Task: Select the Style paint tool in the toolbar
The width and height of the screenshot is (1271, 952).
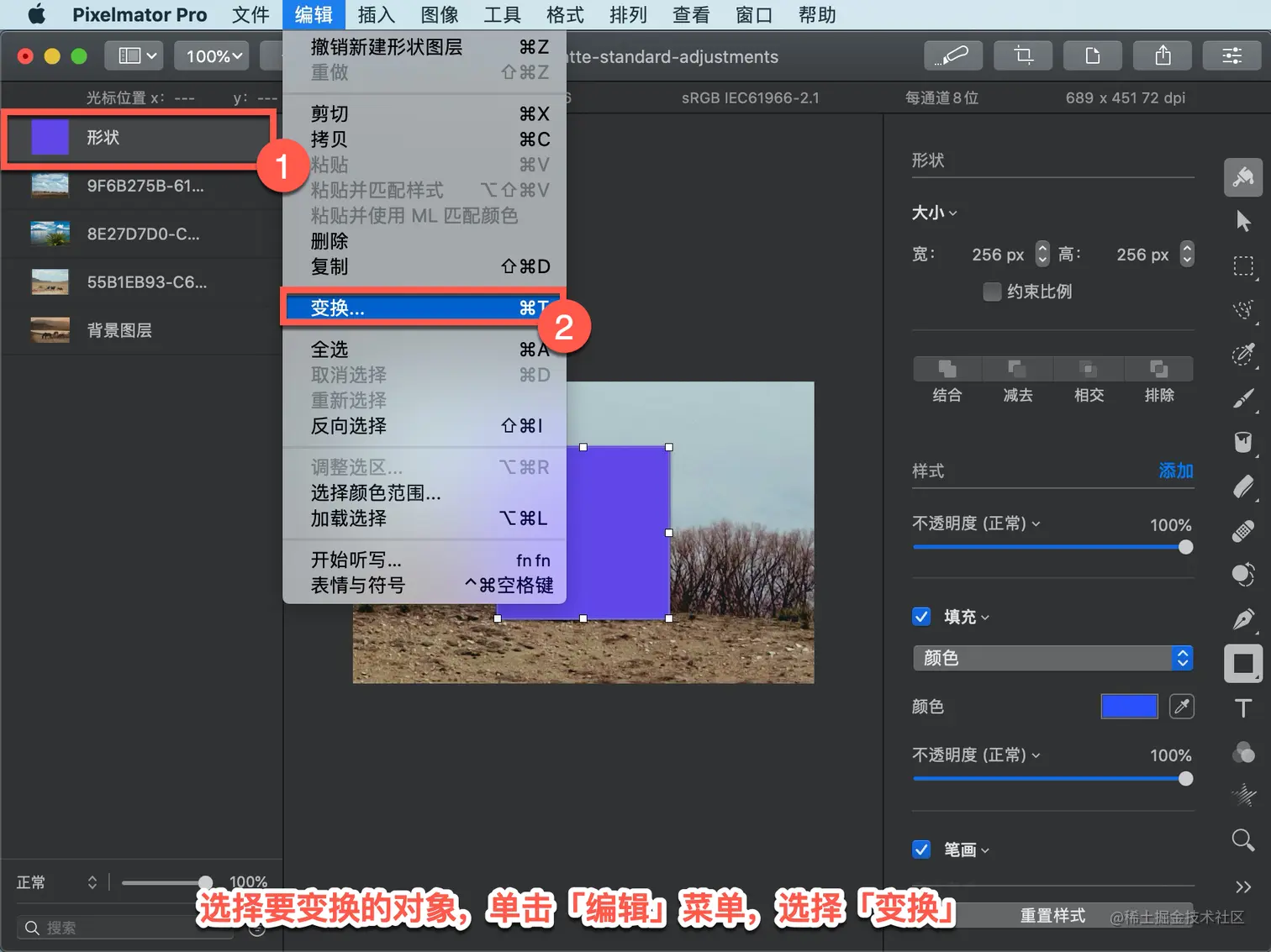Action: 1243,177
